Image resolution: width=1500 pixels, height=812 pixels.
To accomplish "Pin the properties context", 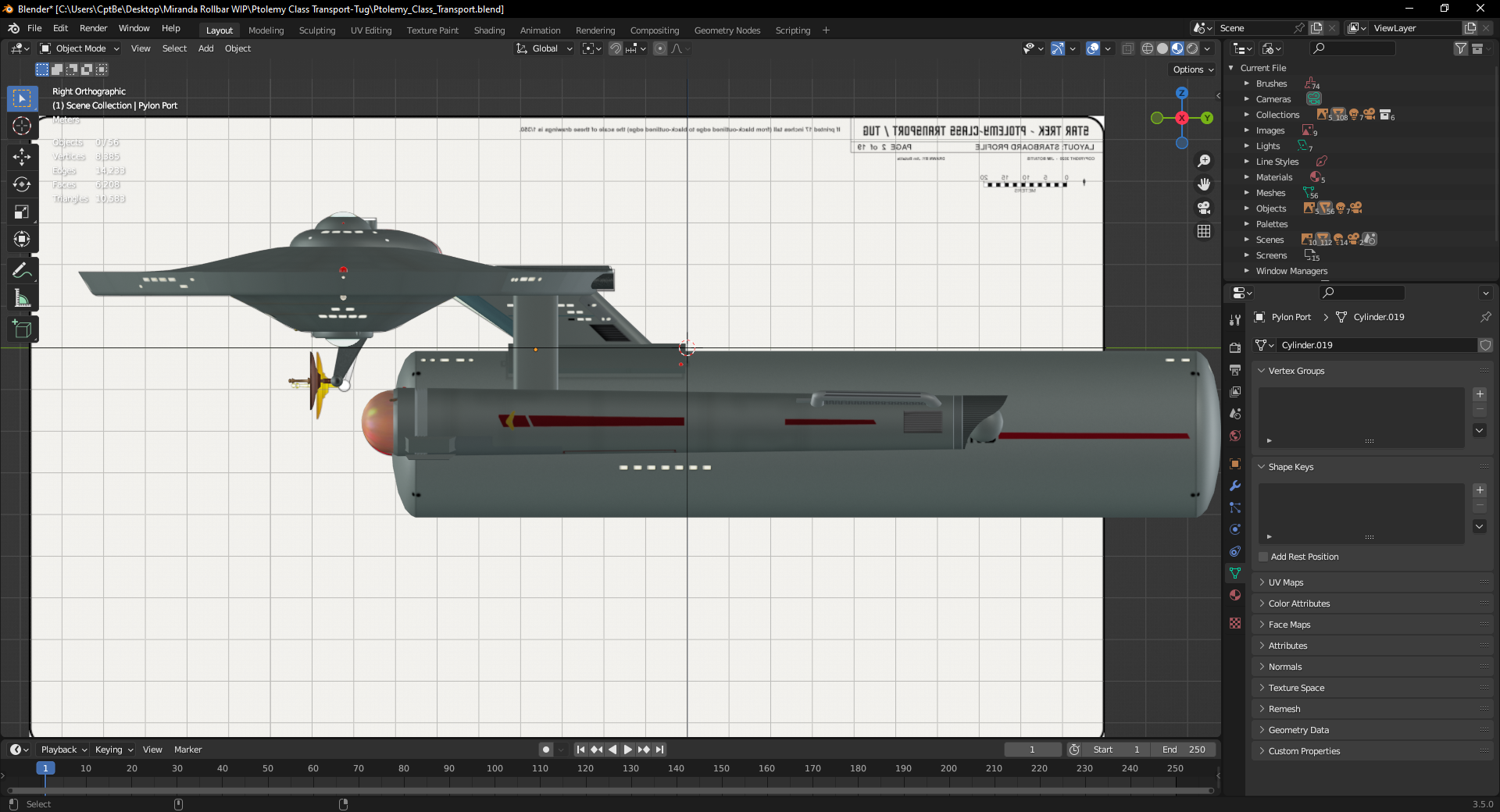I will [x=1485, y=317].
